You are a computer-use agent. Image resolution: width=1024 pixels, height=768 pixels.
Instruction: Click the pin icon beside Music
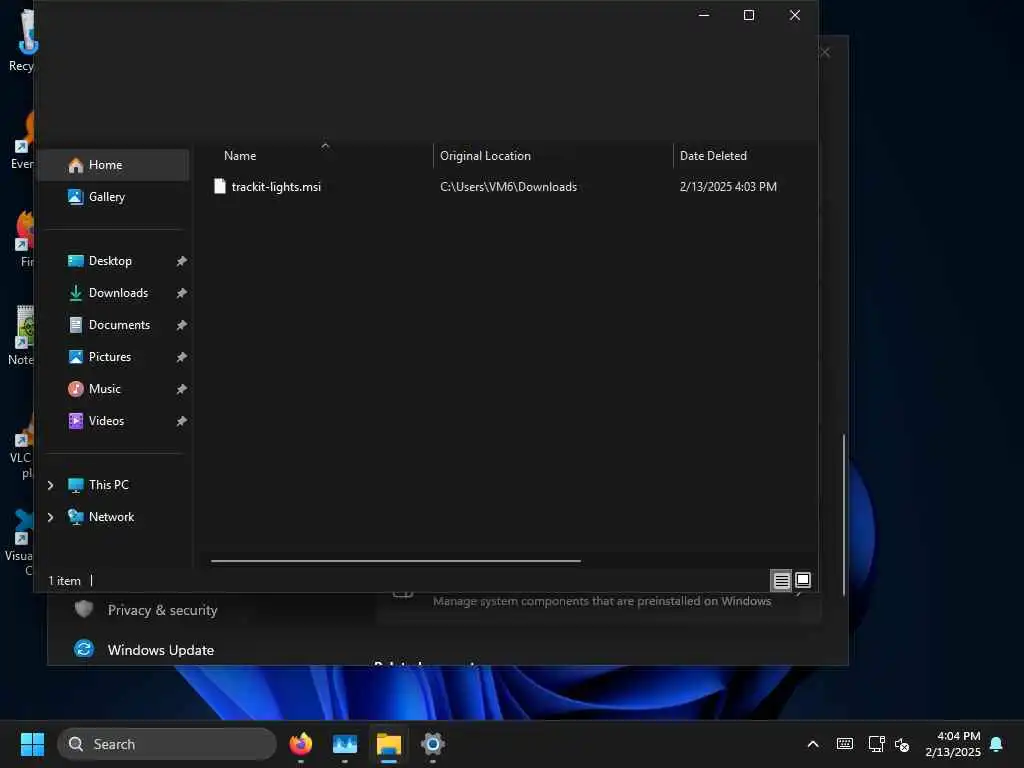coord(182,389)
